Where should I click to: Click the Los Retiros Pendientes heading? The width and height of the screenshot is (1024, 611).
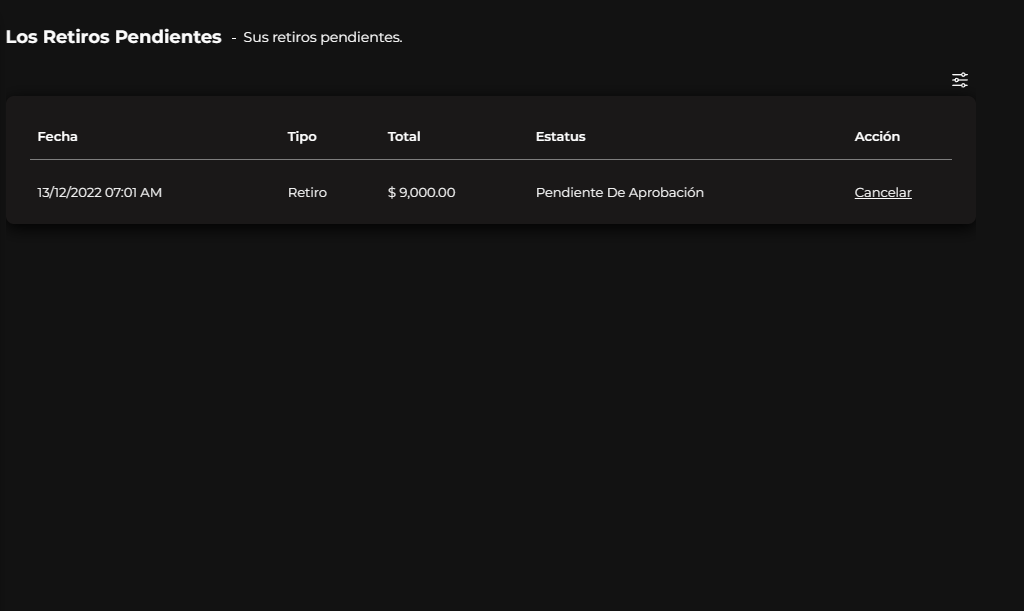pos(113,37)
